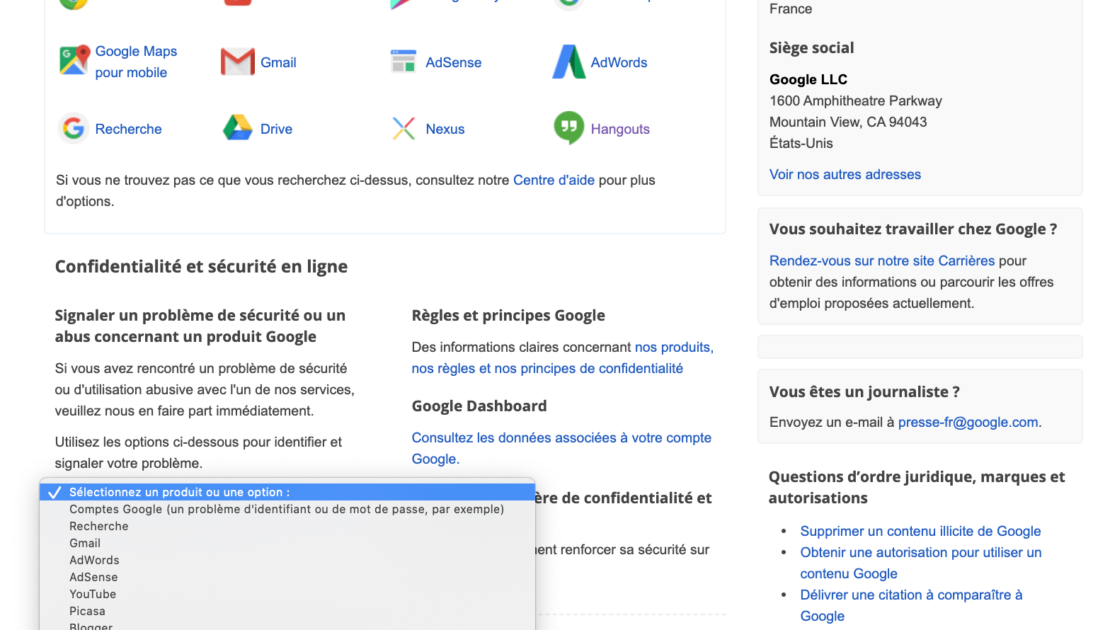Screen dimensions: 1110x630
Task: Select 'Comptes Google' option in dropdown list
Action: pyautogui.click(x=286, y=509)
